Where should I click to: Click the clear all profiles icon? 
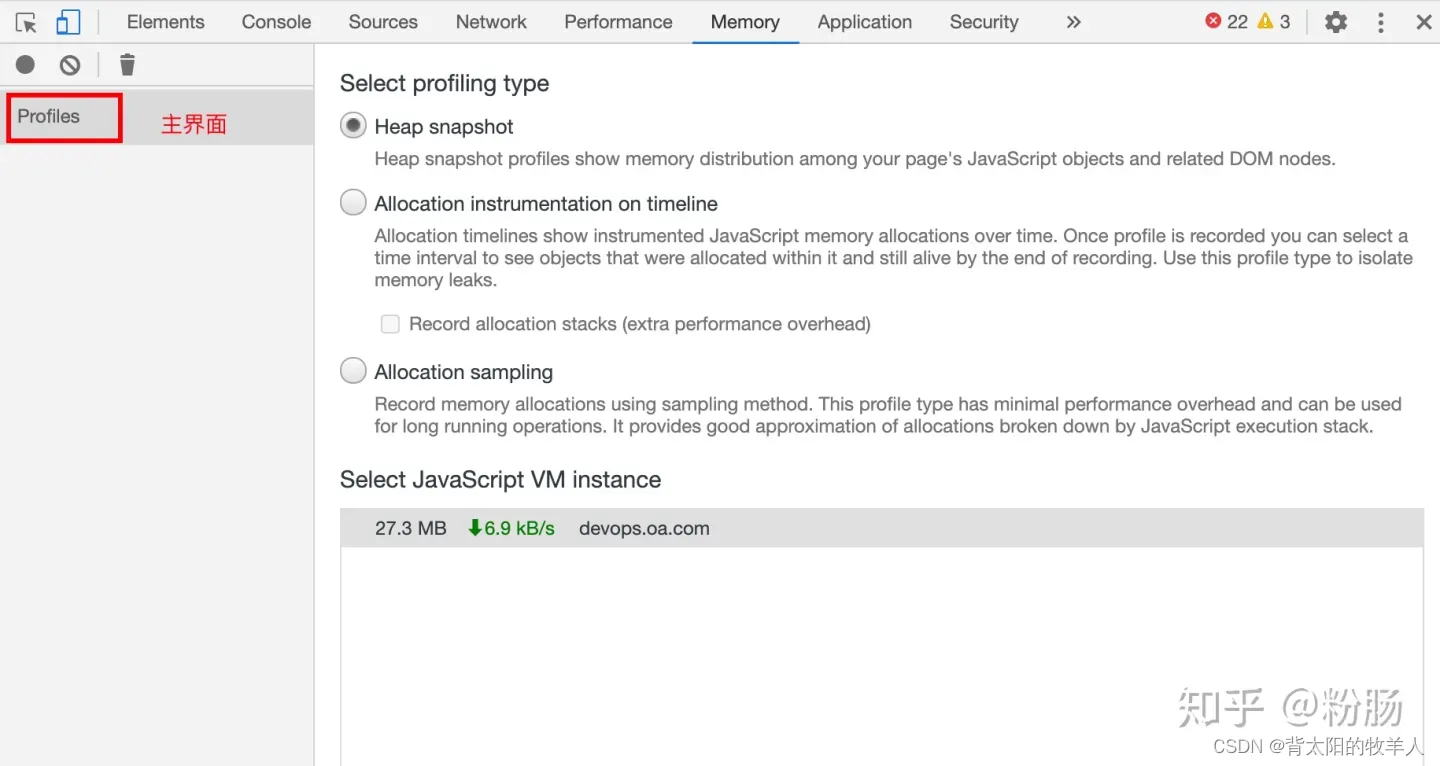pos(70,65)
